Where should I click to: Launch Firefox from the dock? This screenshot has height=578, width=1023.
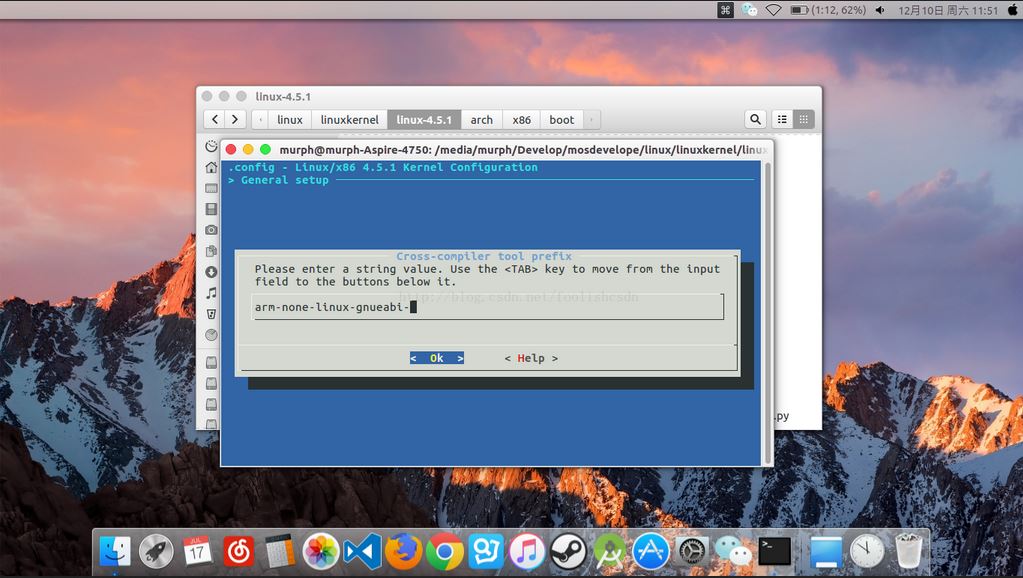(403, 552)
